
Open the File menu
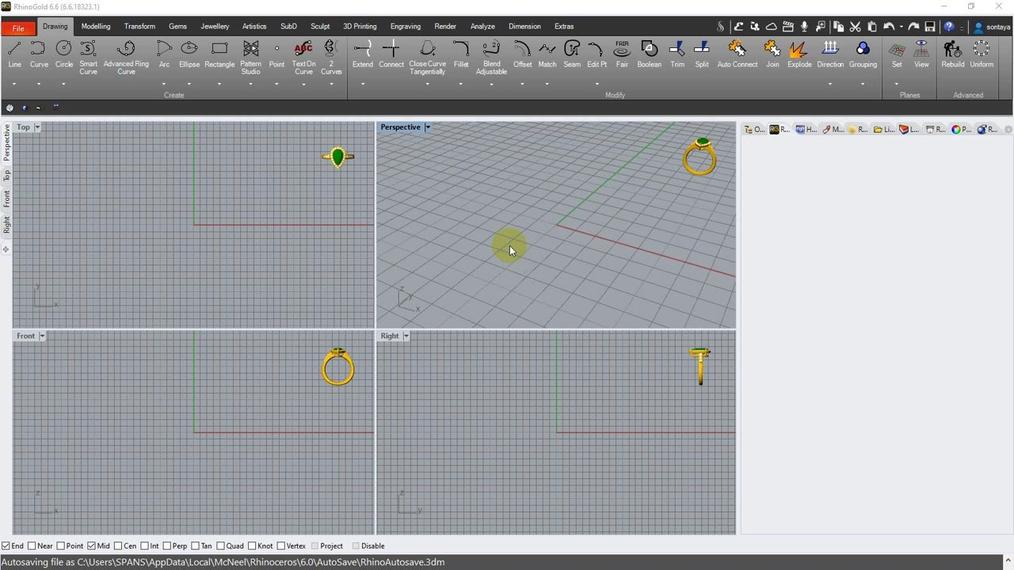pyautogui.click(x=18, y=28)
